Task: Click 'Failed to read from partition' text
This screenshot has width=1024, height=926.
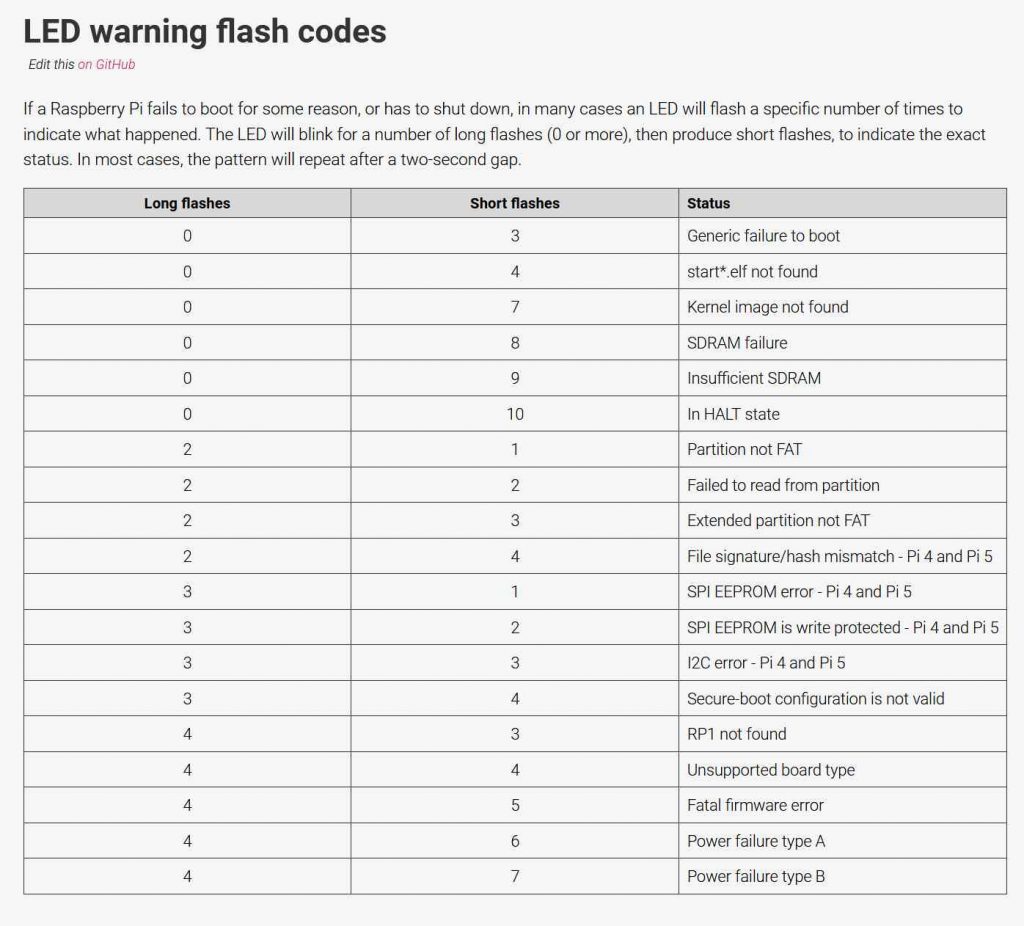Action: coord(783,485)
